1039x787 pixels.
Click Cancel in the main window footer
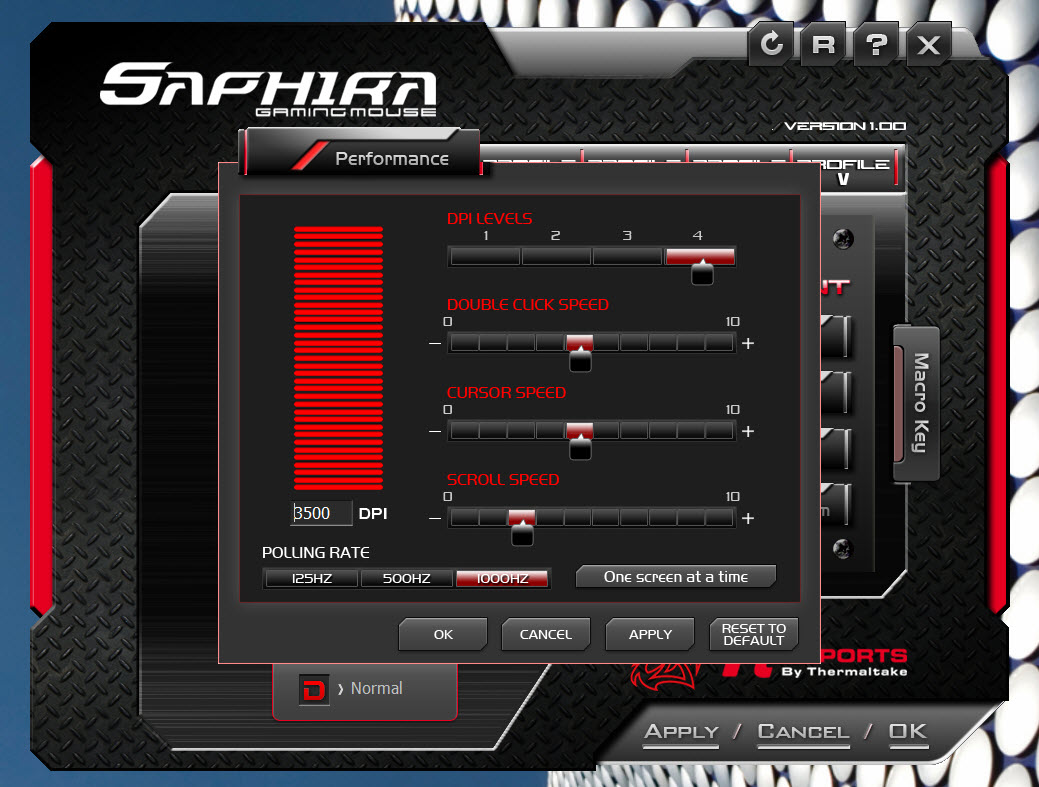(x=803, y=732)
